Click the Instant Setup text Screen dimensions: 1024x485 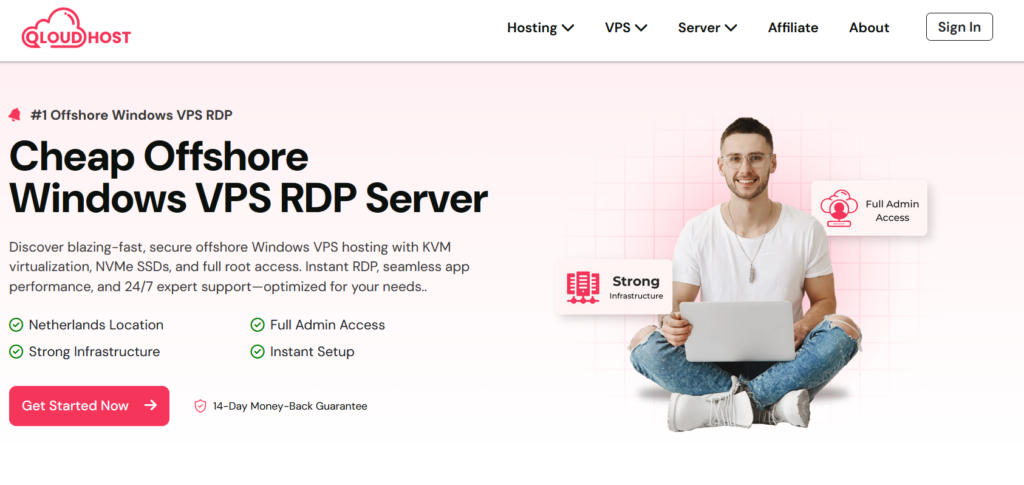point(312,352)
